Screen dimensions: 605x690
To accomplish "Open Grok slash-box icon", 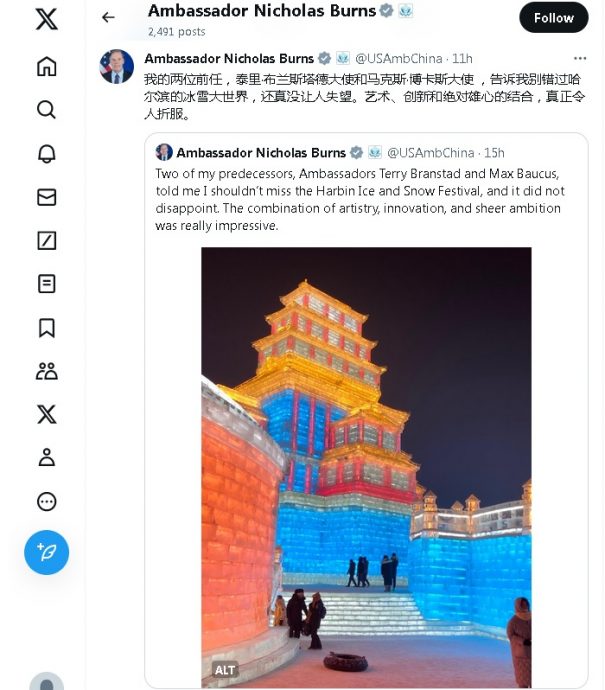I will (x=47, y=241).
